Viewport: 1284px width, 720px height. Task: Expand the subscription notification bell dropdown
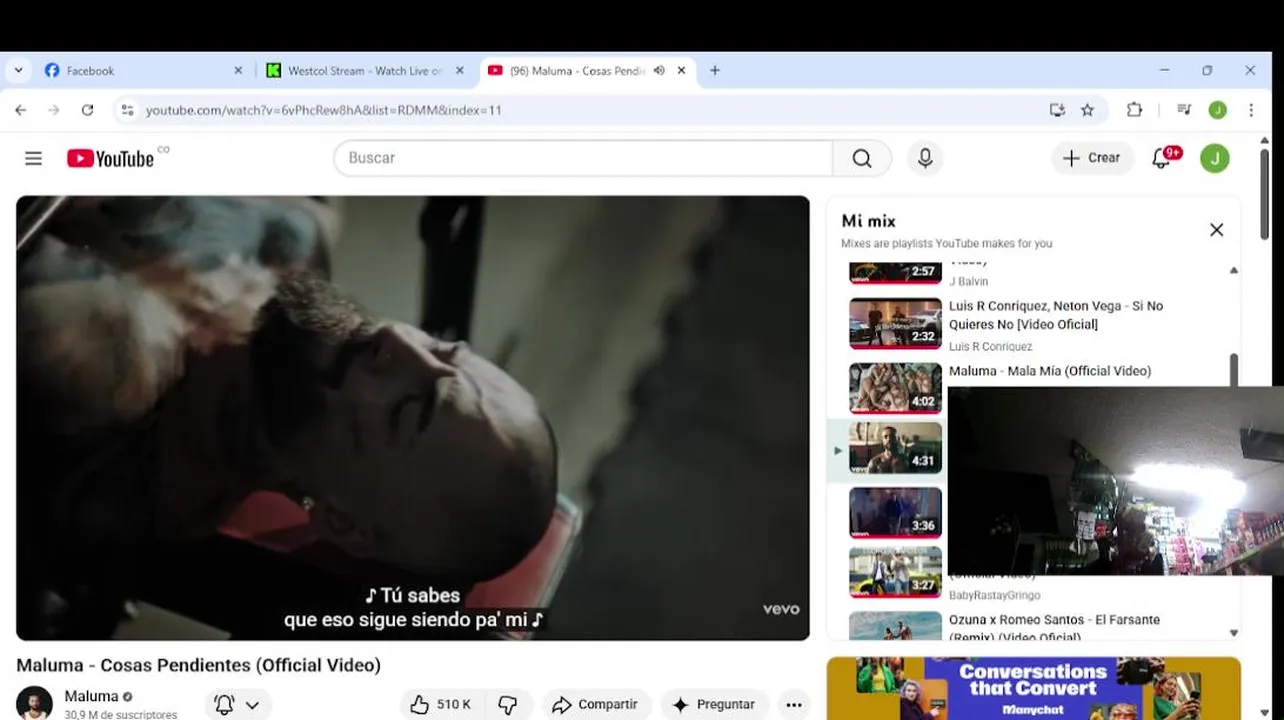238,705
